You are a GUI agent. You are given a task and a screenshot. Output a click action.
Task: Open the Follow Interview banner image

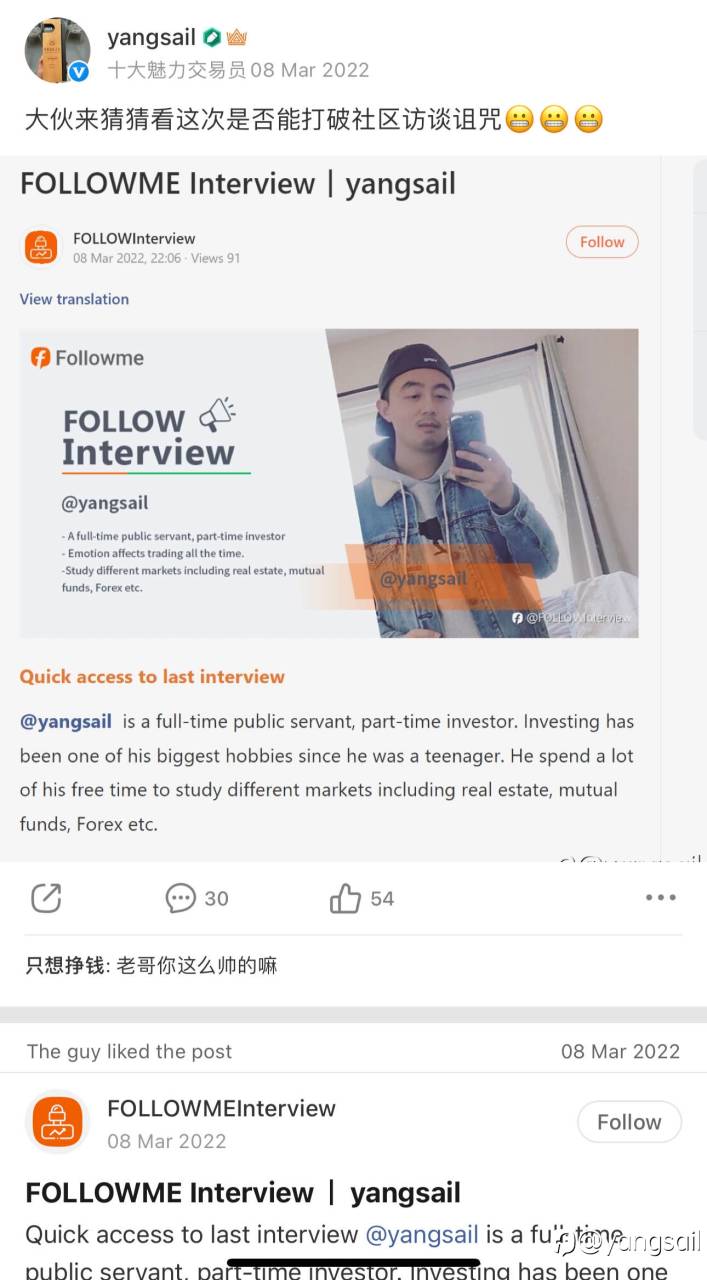pyautogui.click(x=329, y=483)
